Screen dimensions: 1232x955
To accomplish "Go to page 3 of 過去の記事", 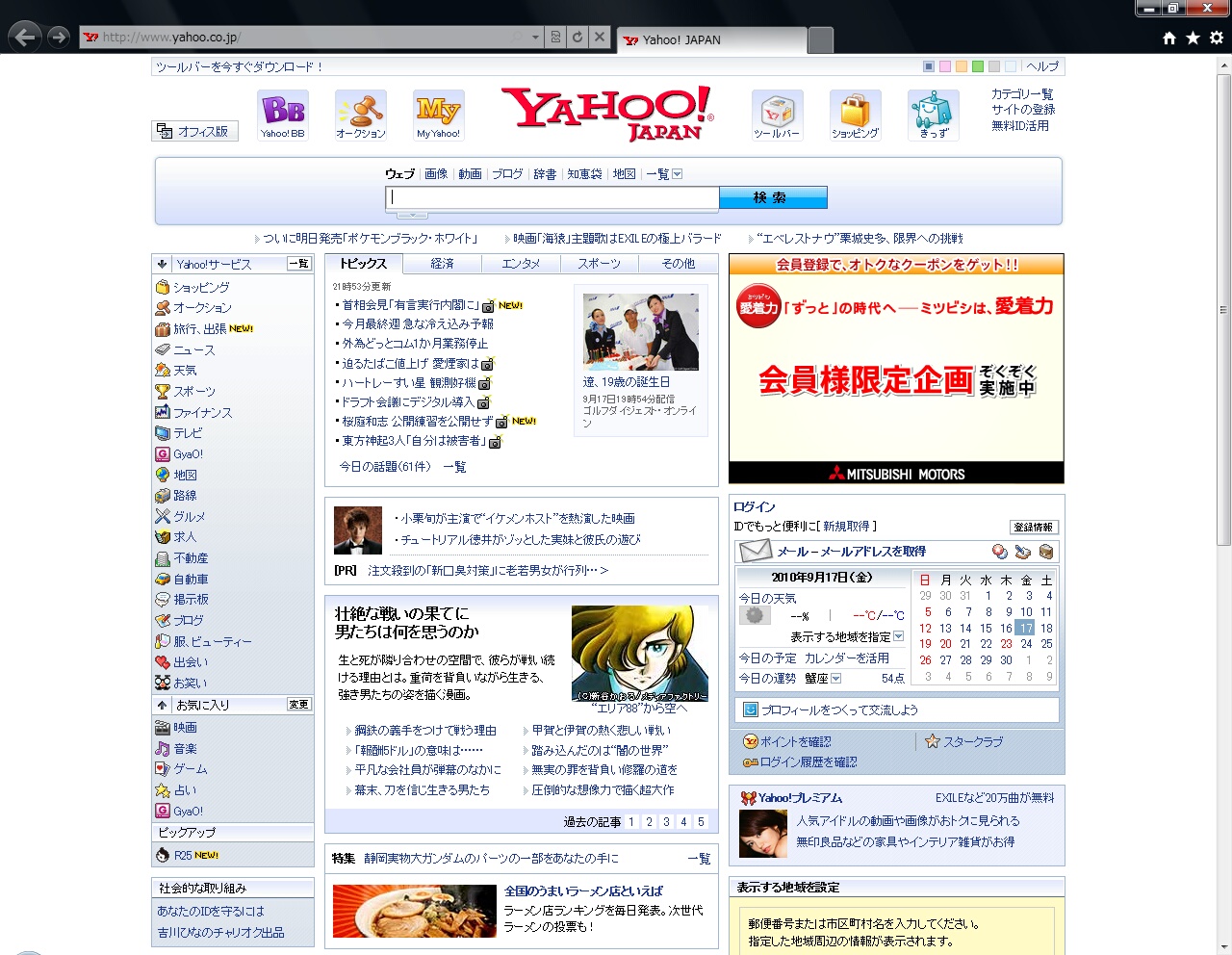I will coord(666,822).
